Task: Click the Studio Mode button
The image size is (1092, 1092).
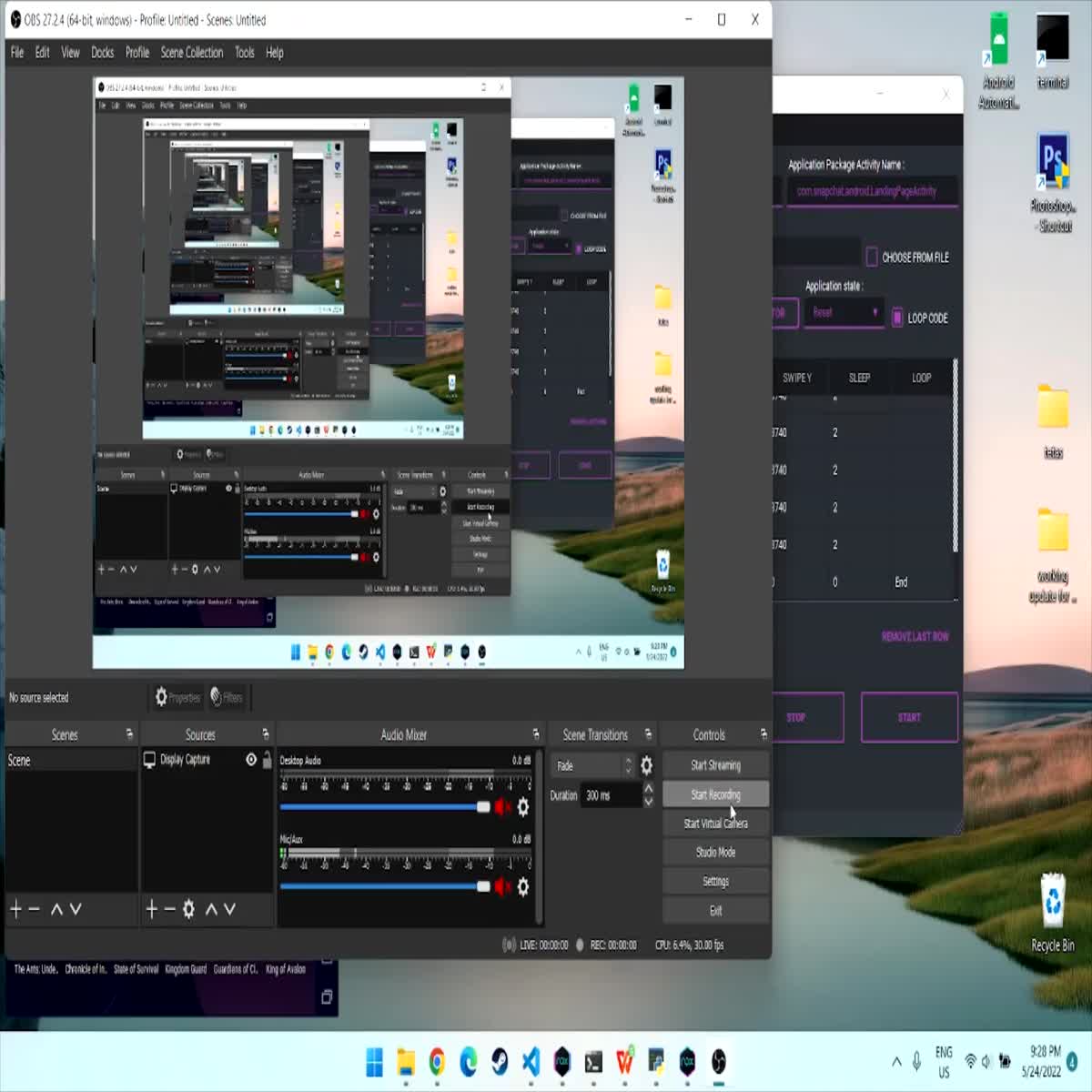Action: (x=715, y=852)
